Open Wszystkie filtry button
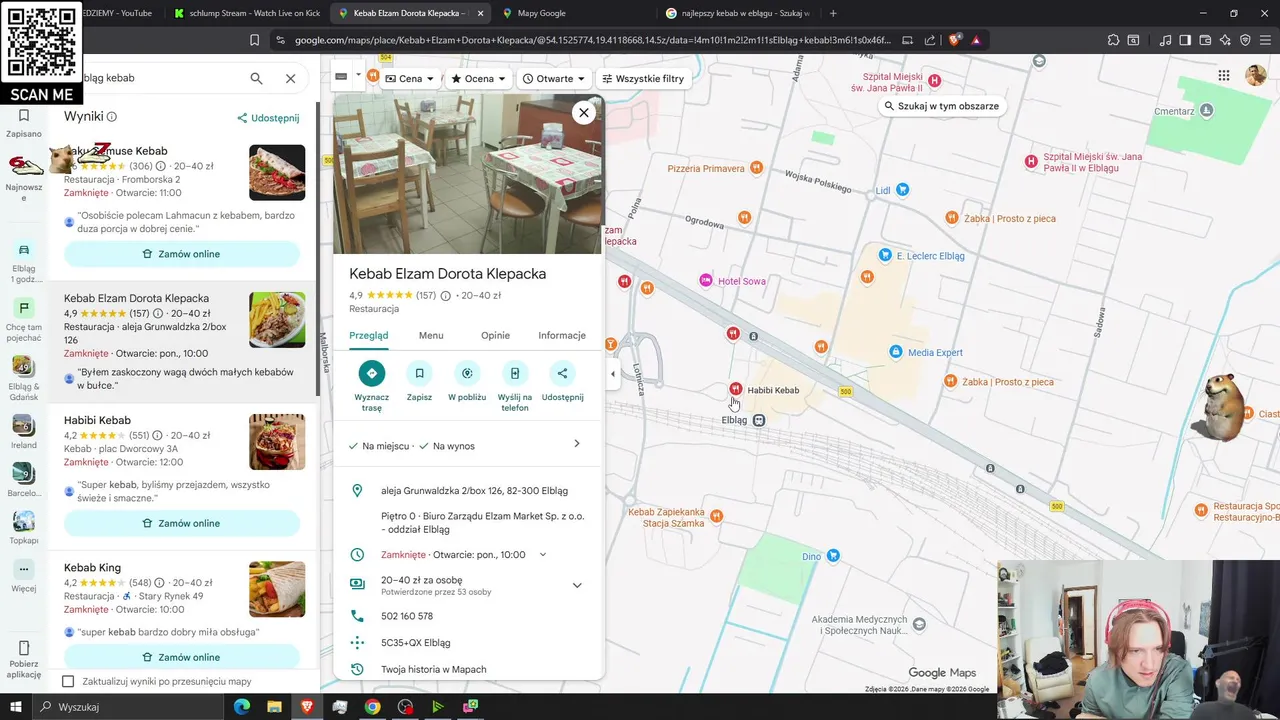 642,79
